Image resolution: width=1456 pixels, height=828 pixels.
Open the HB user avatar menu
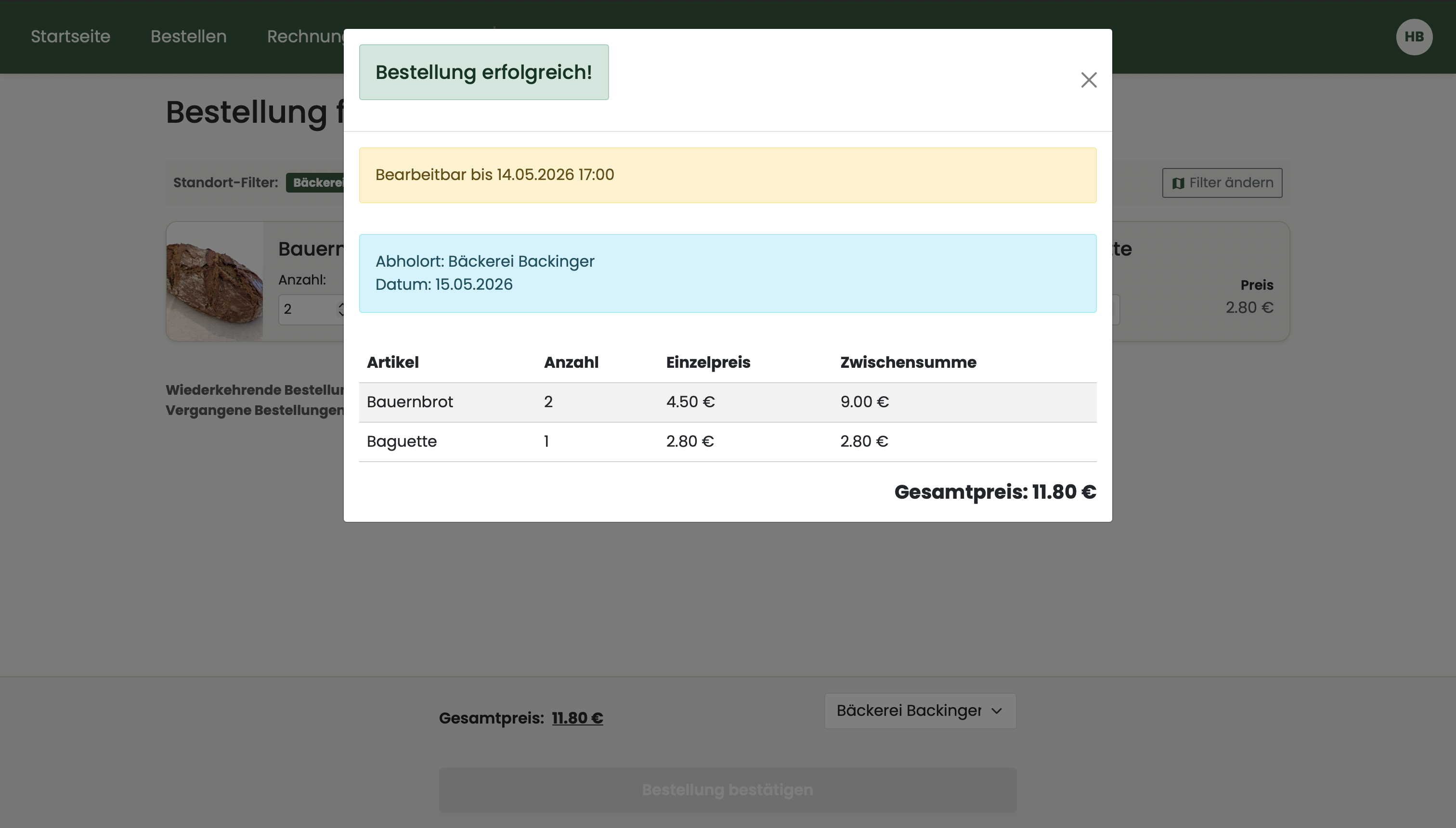(x=1414, y=37)
